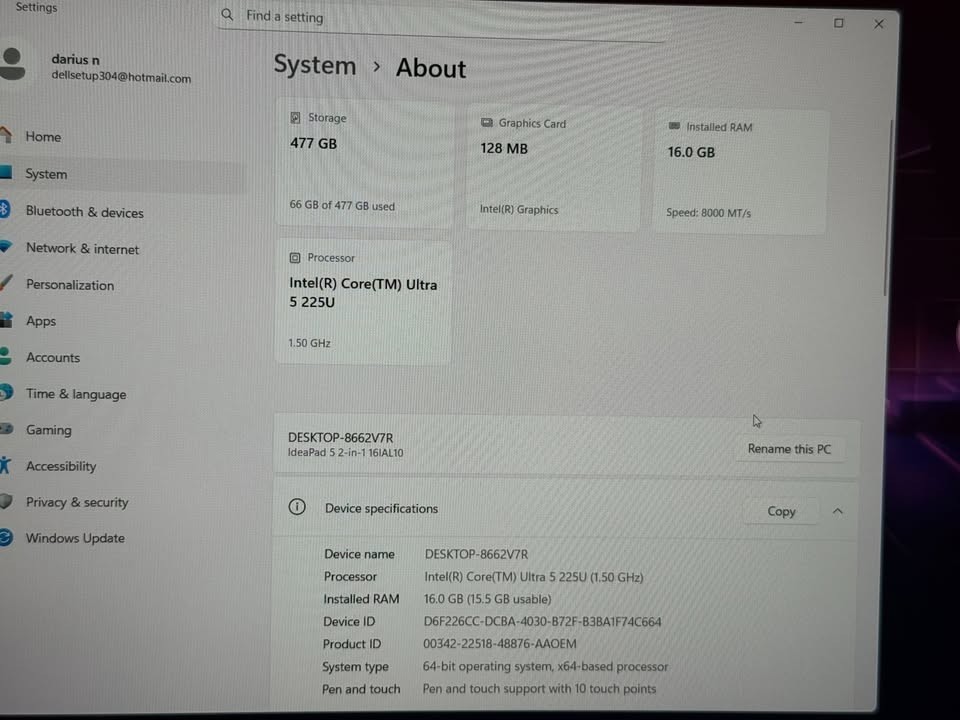Open Windows Update settings
The width and height of the screenshot is (960, 720).
75,538
